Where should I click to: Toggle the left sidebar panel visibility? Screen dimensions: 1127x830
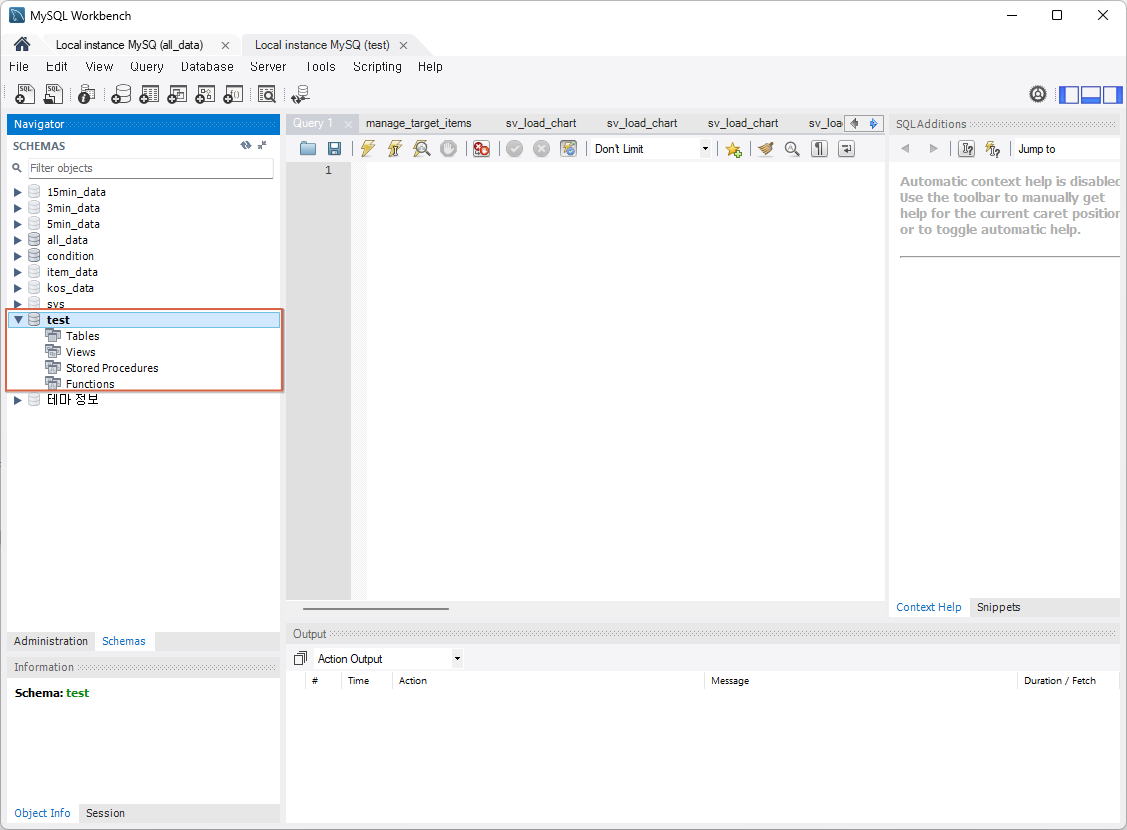point(1070,94)
